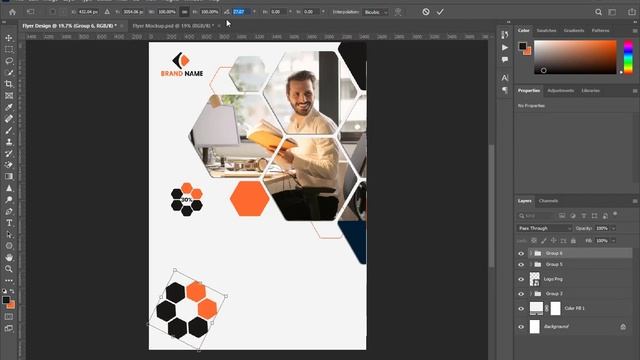Switch to the Flyer Mockup.psd document tab
The image size is (640, 360).
click(173, 26)
